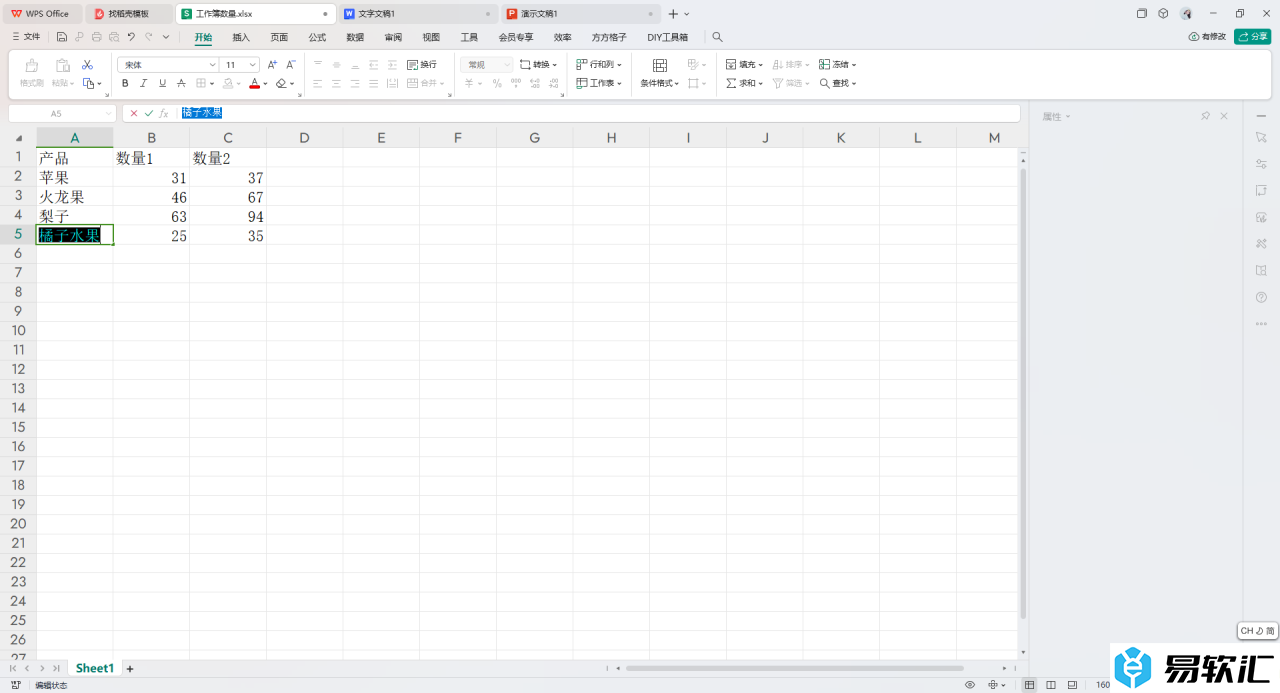The width and height of the screenshot is (1280, 693).
Task: Switch to the 演示文稿1 presentation tab
Action: point(580,14)
